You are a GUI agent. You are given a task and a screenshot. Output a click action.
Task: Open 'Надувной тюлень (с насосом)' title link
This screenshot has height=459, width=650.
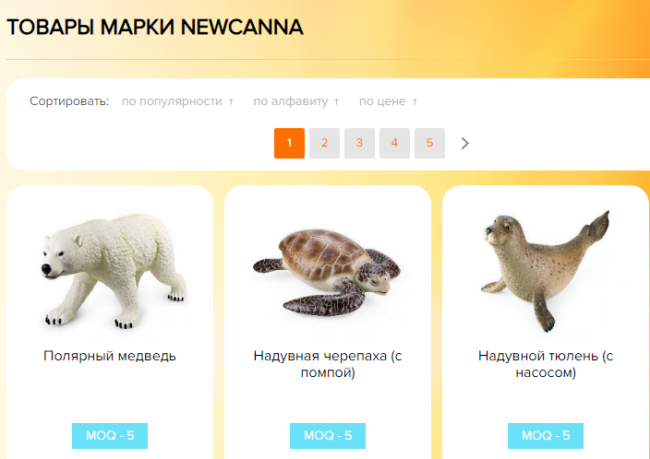(x=546, y=364)
